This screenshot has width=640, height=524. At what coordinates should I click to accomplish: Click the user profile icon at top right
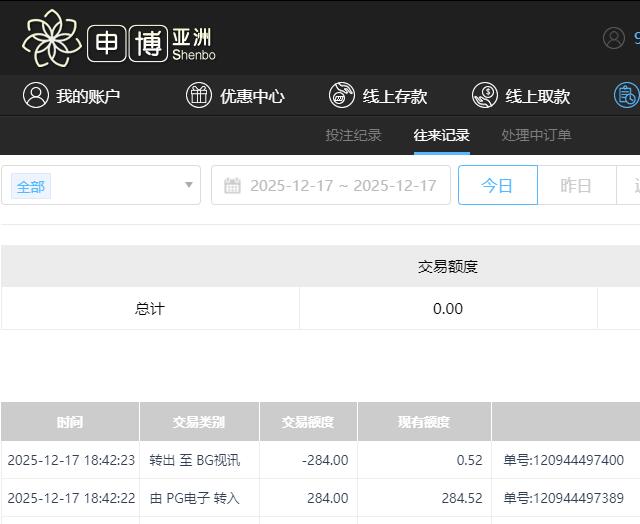click(x=614, y=38)
